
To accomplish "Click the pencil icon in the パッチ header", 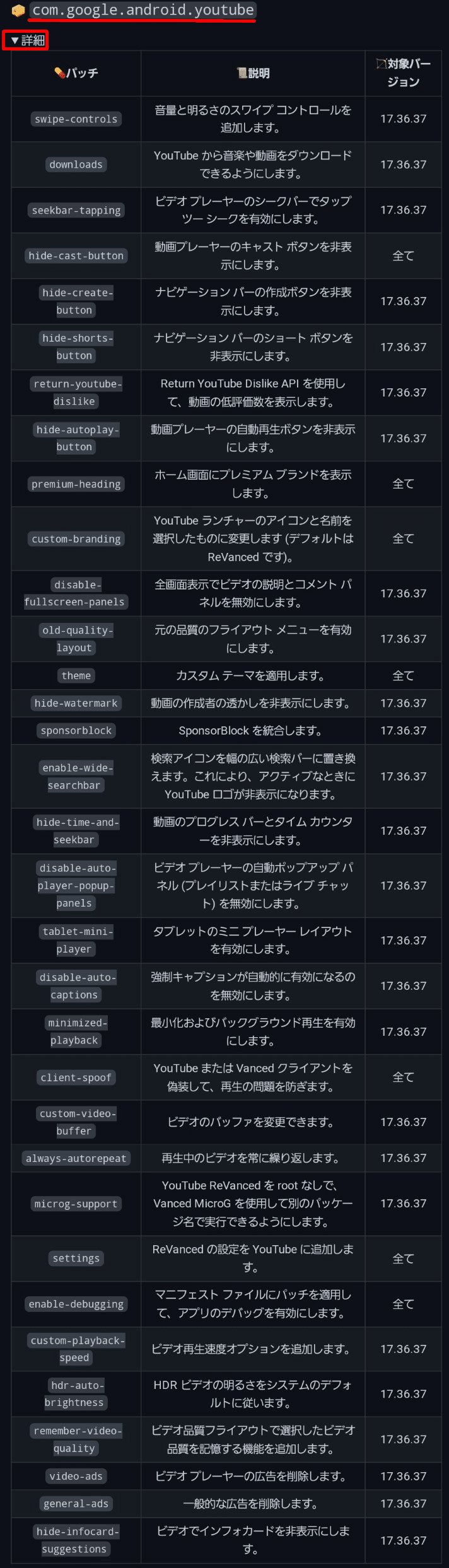I will pos(60,73).
